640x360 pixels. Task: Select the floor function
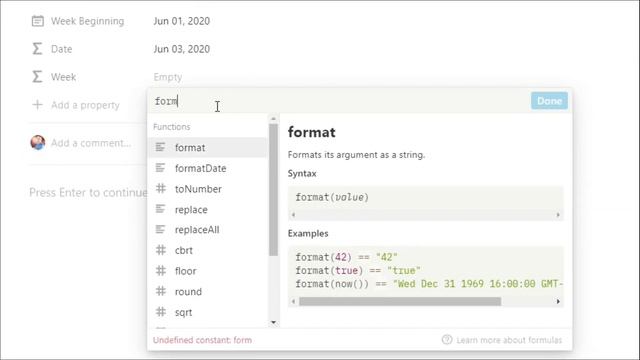coord(208,271)
